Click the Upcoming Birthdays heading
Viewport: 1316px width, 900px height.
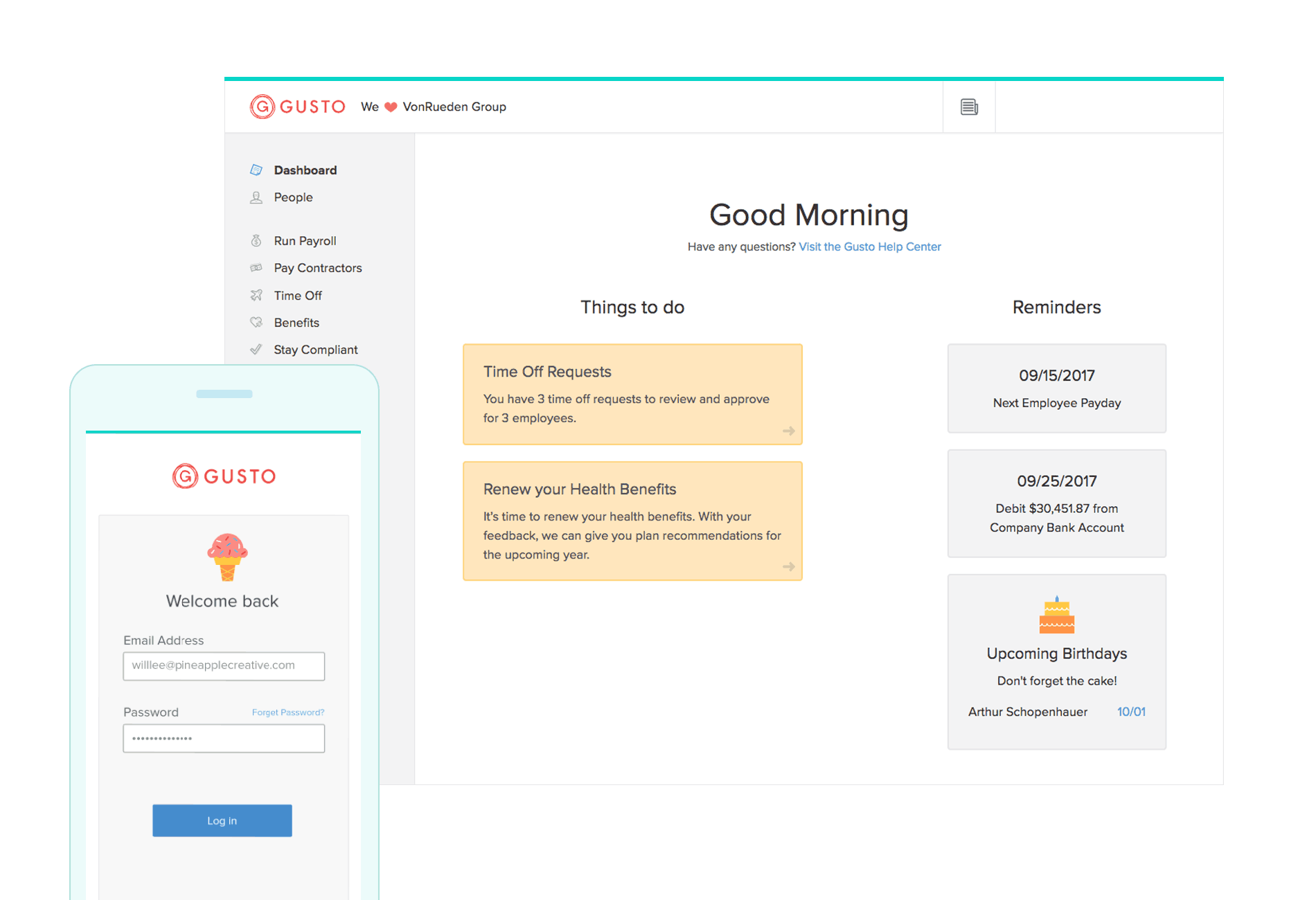(1057, 654)
